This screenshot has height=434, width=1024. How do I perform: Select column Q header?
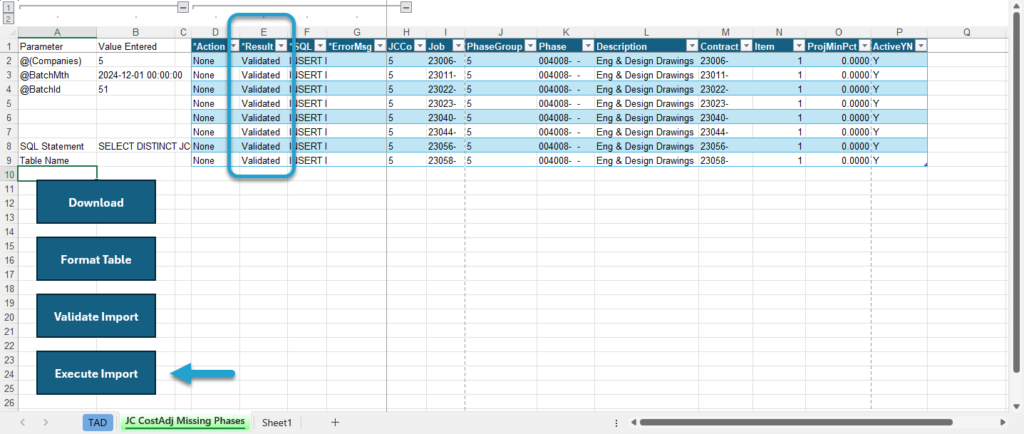coord(967,32)
